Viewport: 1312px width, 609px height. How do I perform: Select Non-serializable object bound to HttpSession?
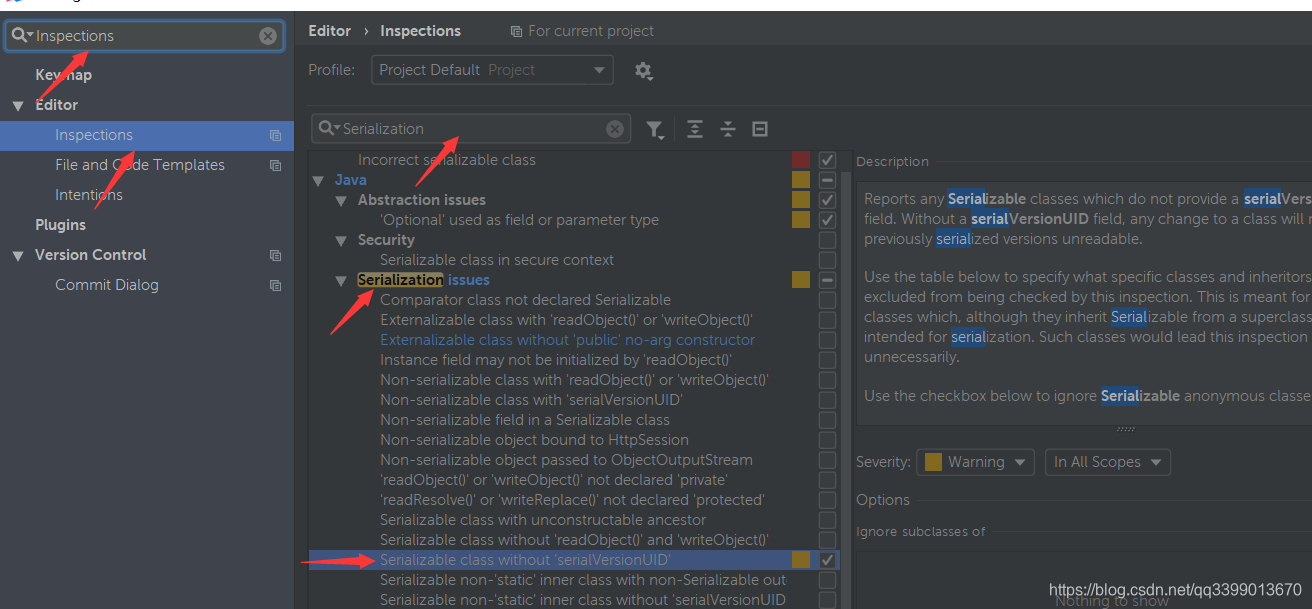(x=534, y=440)
